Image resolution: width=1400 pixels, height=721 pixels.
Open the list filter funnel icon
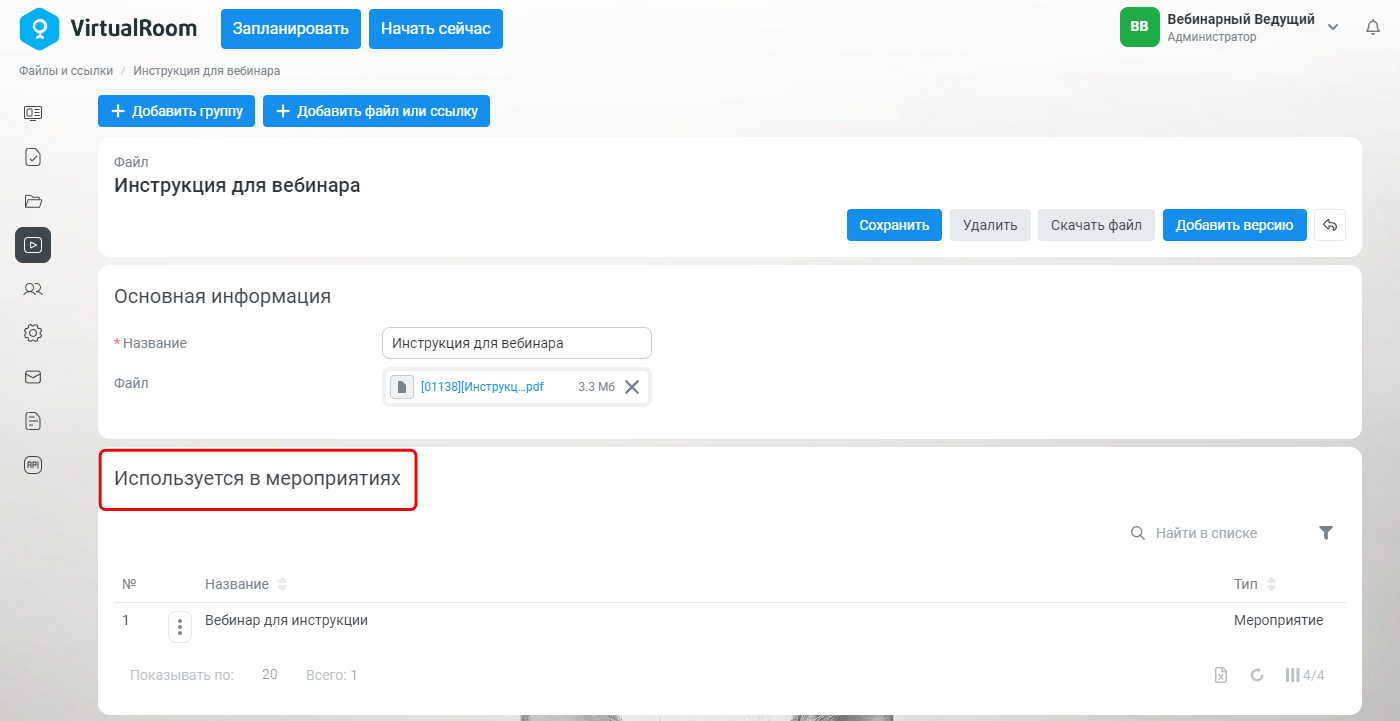click(x=1326, y=533)
